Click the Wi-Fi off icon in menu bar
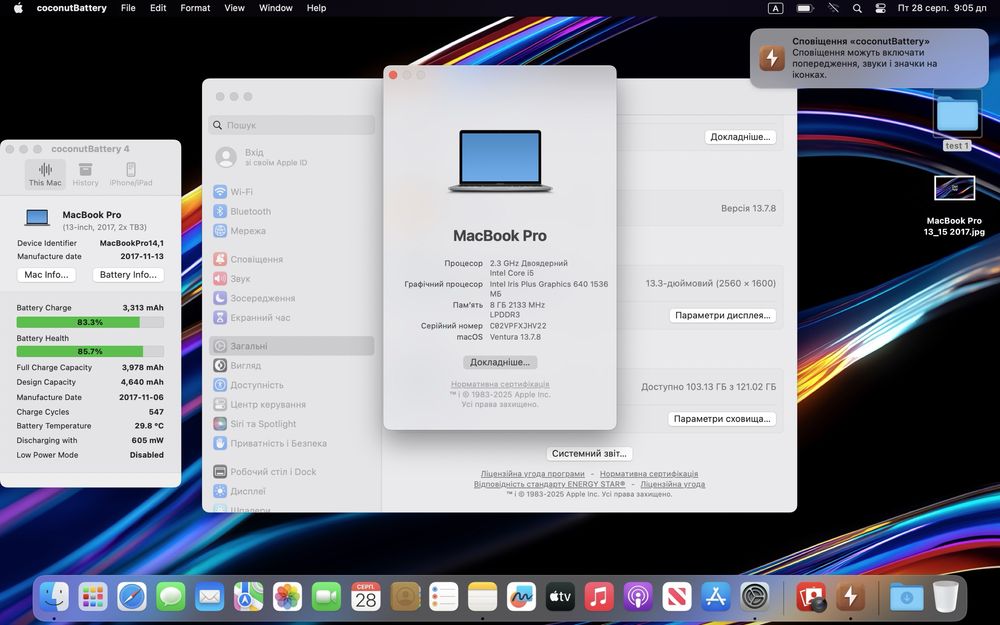This screenshot has width=1000, height=625. [833, 8]
